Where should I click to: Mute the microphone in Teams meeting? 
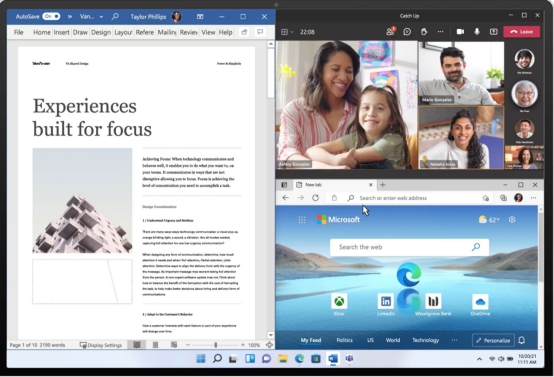477,32
